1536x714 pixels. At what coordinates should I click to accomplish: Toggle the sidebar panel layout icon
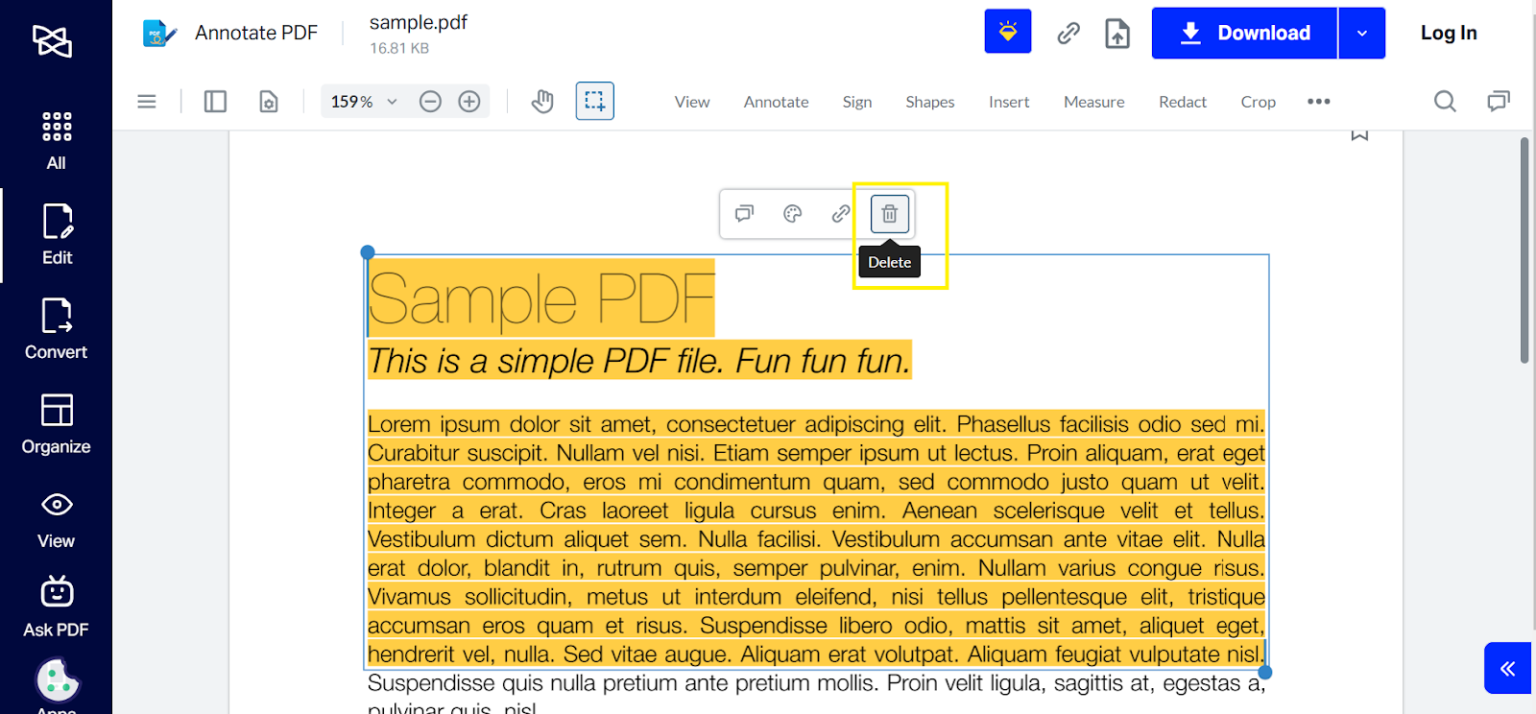pyautogui.click(x=215, y=100)
